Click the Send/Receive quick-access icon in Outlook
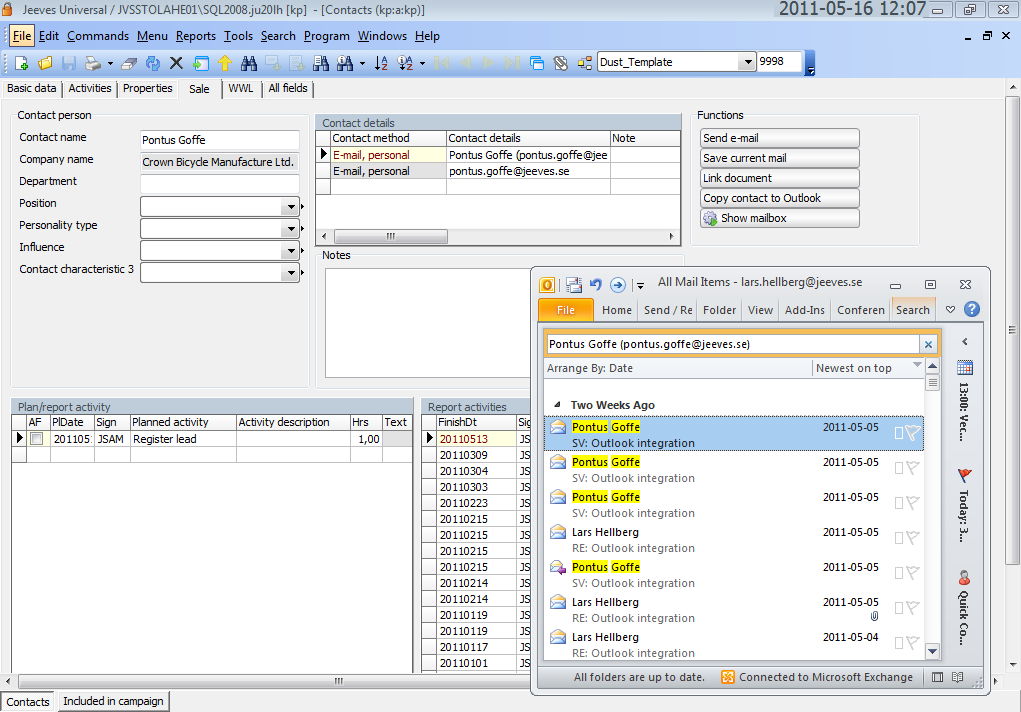 point(574,285)
